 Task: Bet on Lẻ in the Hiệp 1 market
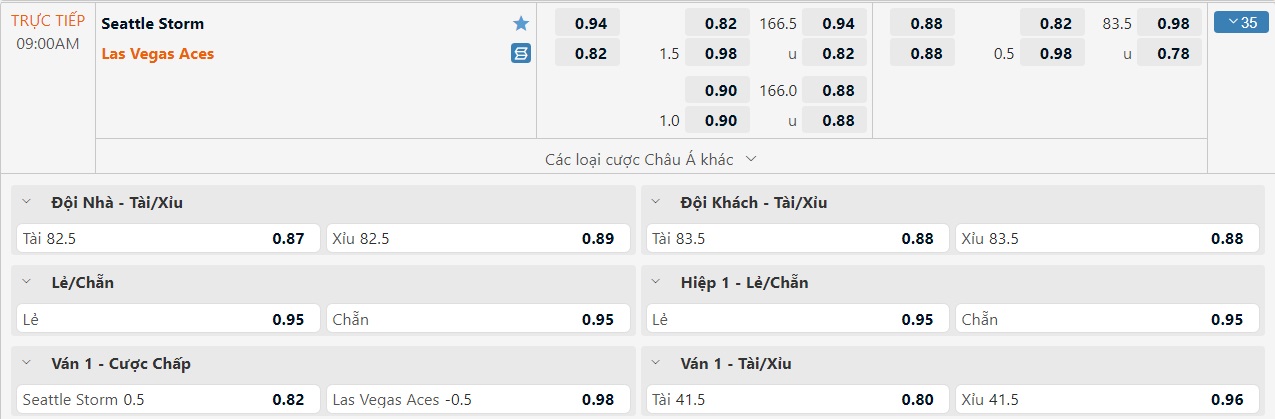click(x=796, y=320)
